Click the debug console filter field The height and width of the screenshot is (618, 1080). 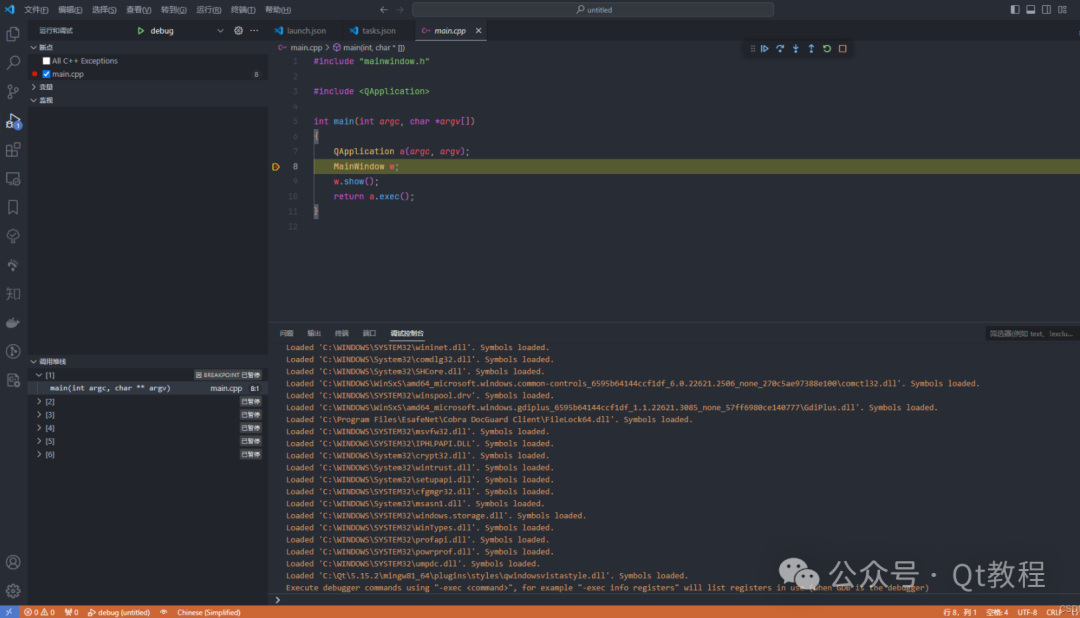click(x=1032, y=333)
